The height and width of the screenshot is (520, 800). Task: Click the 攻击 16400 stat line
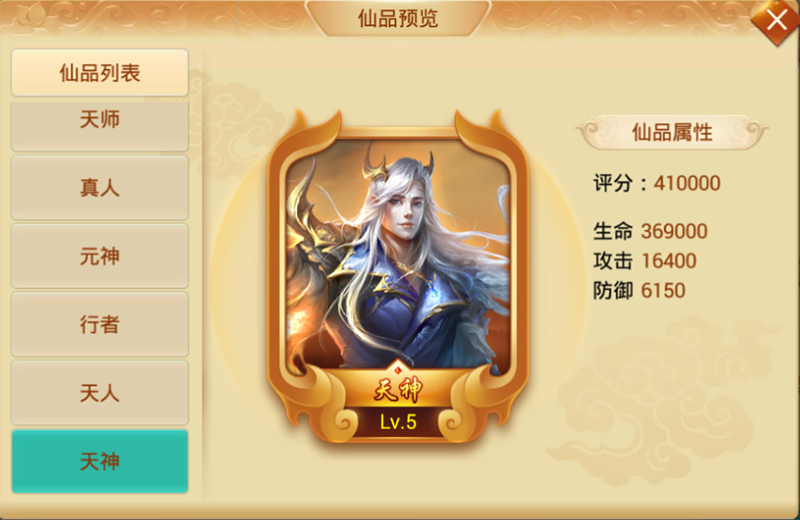tap(644, 261)
